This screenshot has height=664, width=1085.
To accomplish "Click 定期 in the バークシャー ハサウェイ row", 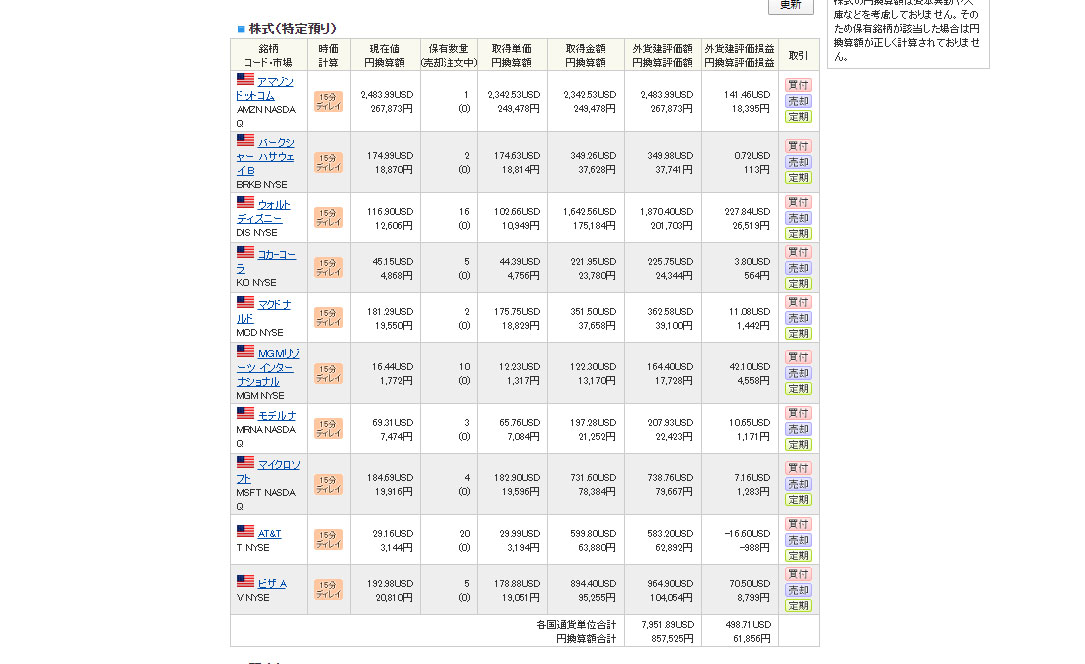I will pyautogui.click(x=798, y=178).
